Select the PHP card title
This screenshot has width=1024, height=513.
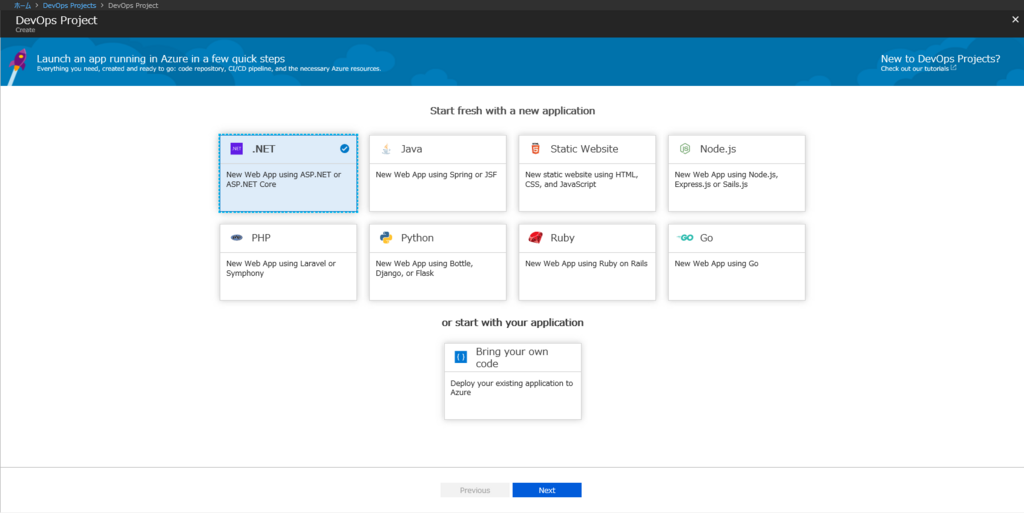pos(261,238)
